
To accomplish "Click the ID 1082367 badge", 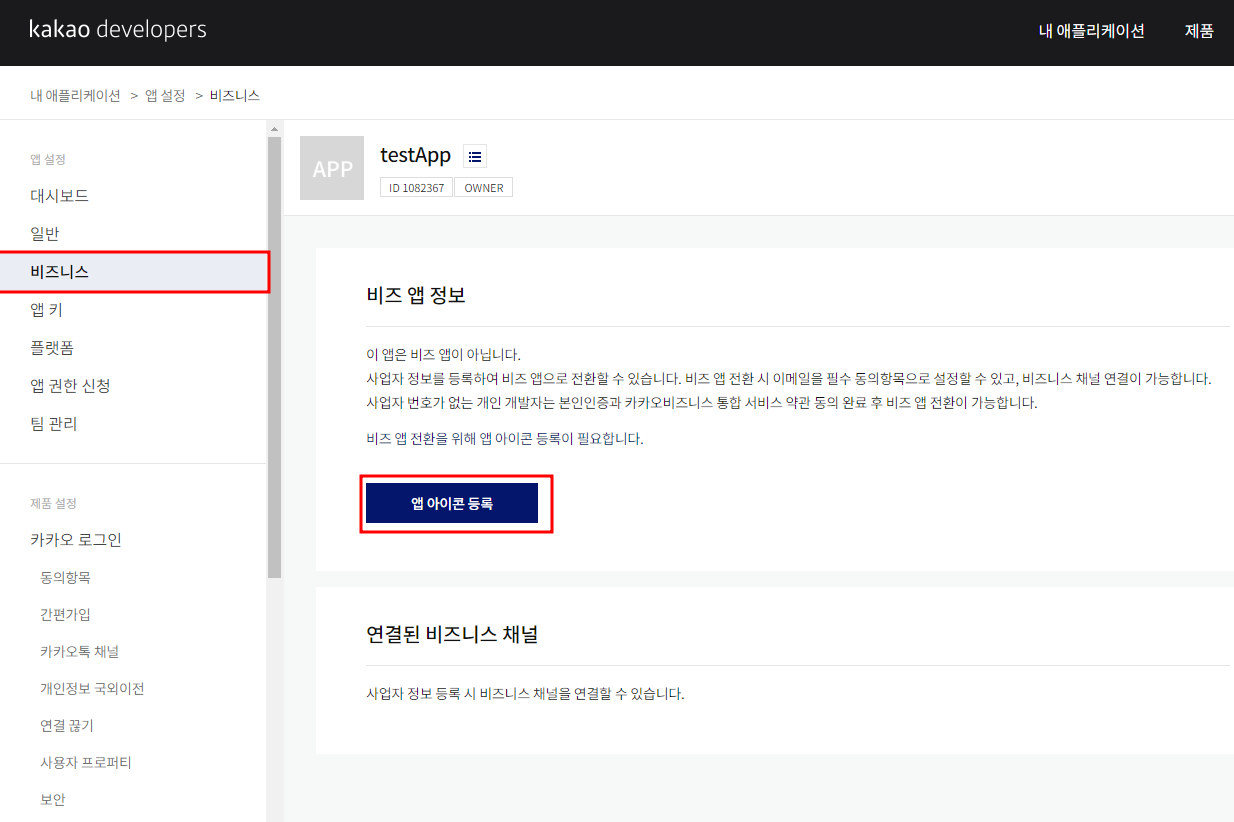I will pyautogui.click(x=415, y=187).
